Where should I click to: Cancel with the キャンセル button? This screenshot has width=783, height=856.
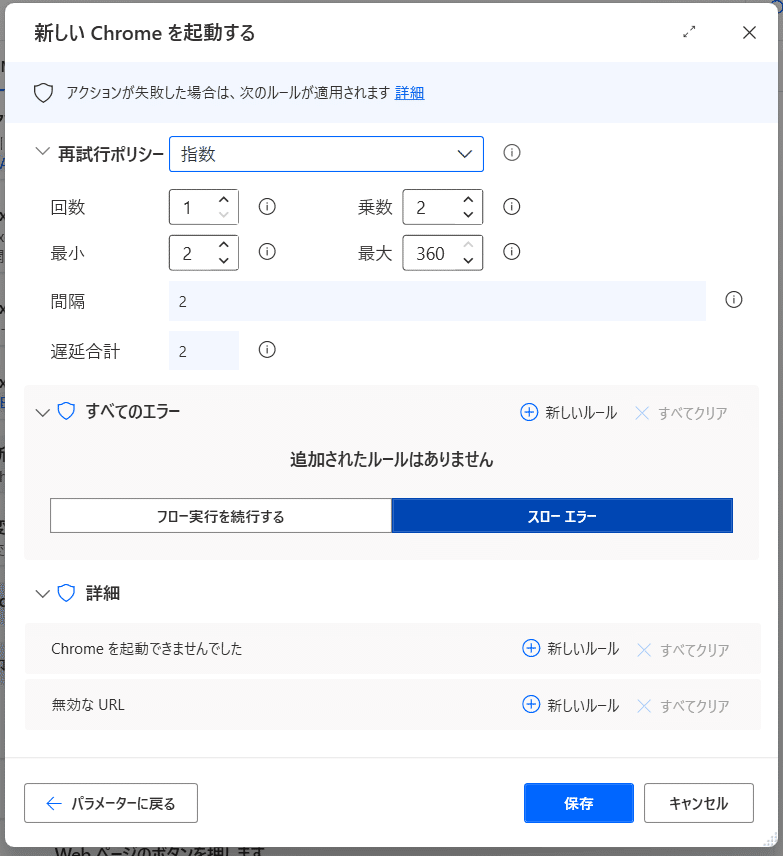pos(699,803)
